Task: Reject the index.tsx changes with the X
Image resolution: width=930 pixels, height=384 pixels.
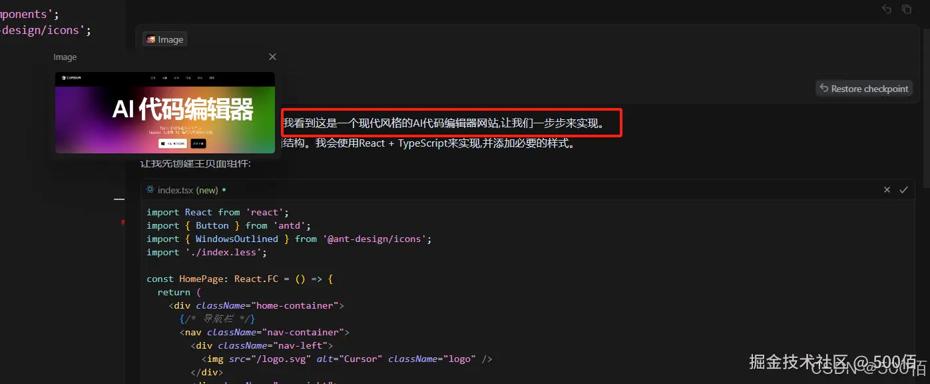Action: (x=887, y=189)
